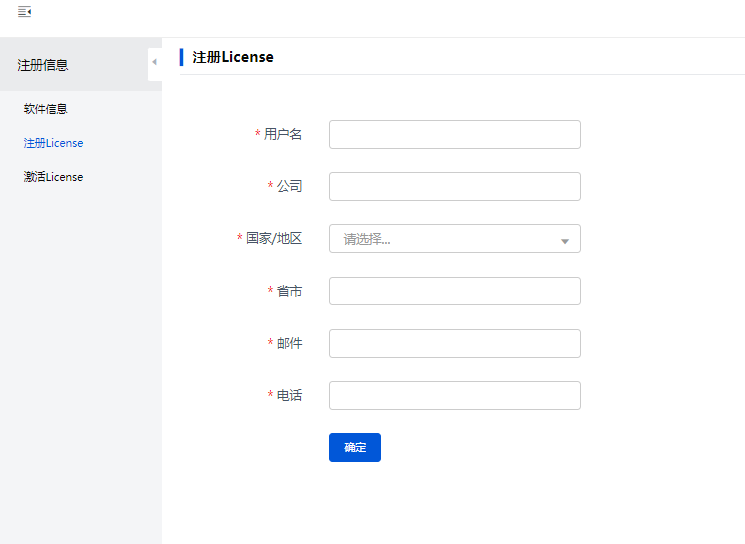The width and height of the screenshot is (745, 544).
Task: Click the caret arrow in the 国家/地区 dropdown
Action: 565,241
